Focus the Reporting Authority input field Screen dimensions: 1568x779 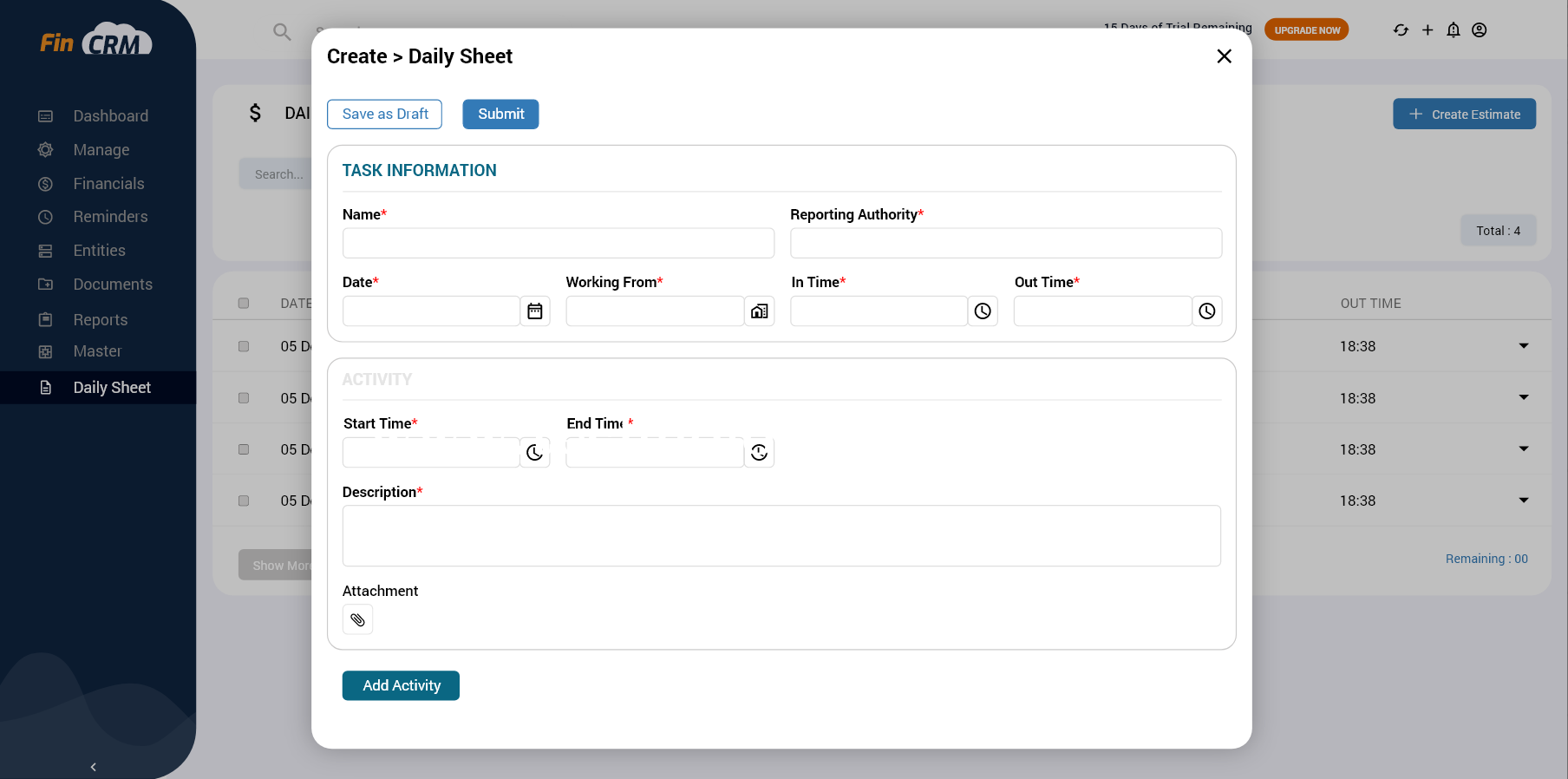(1006, 244)
